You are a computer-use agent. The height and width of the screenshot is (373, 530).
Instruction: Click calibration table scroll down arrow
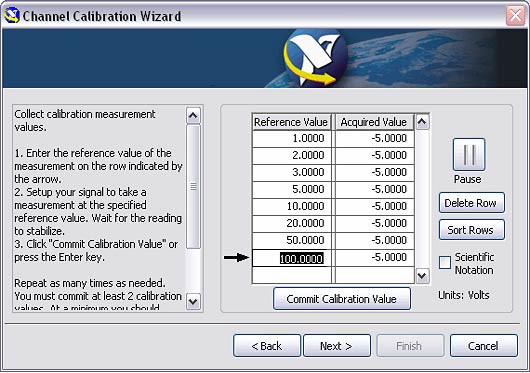422,275
